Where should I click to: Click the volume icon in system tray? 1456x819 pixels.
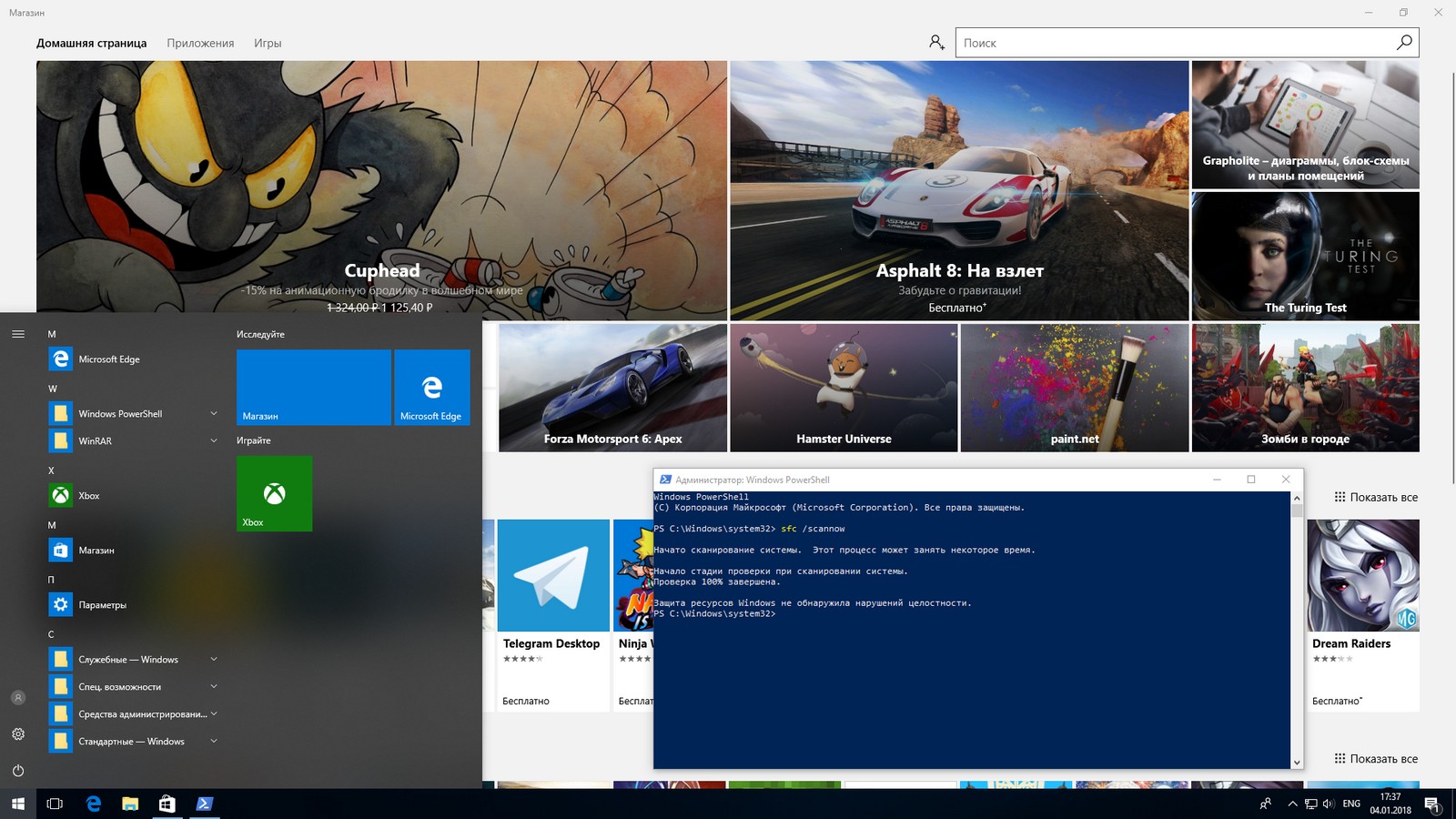(x=1328, y=804)
